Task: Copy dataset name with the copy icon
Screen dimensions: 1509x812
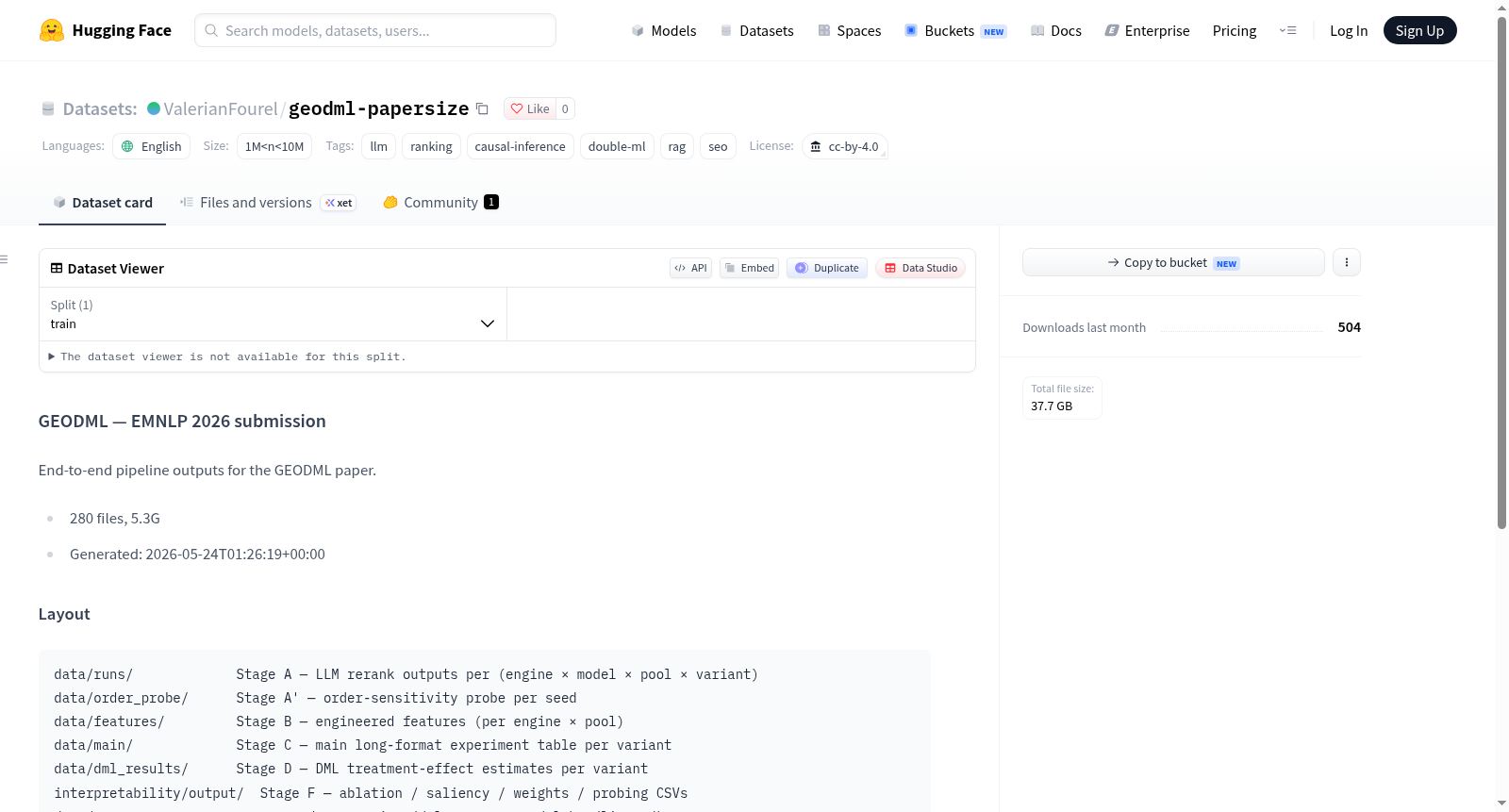Action: click(x=482, y=108)
